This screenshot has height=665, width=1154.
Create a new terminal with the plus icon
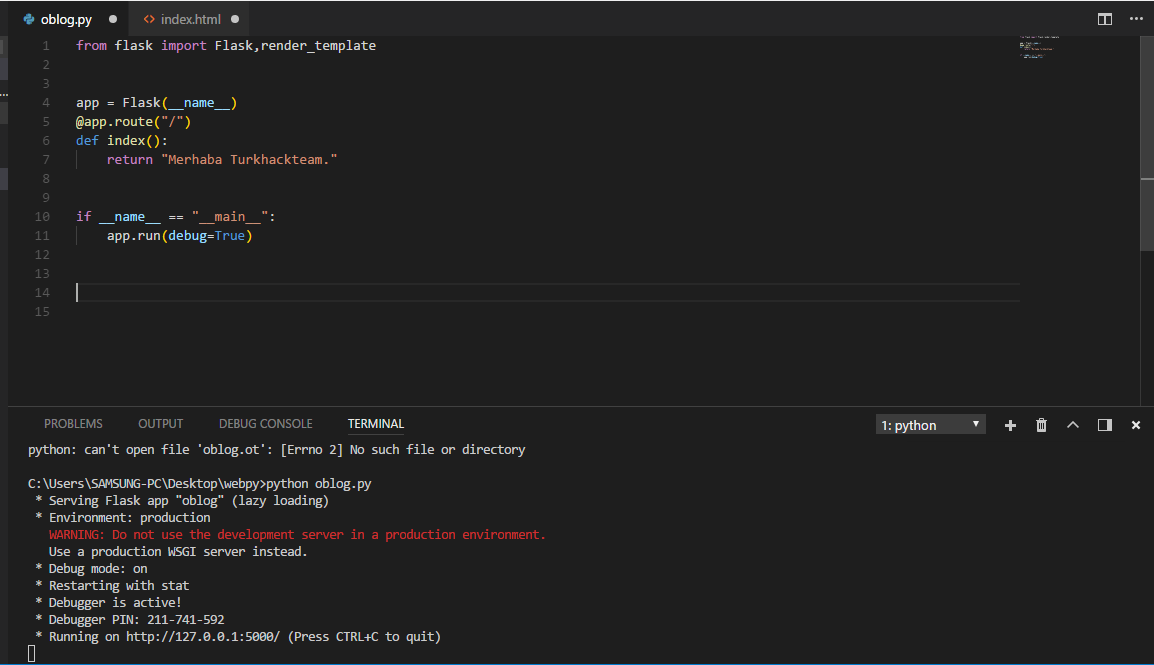pos(1010,425)
